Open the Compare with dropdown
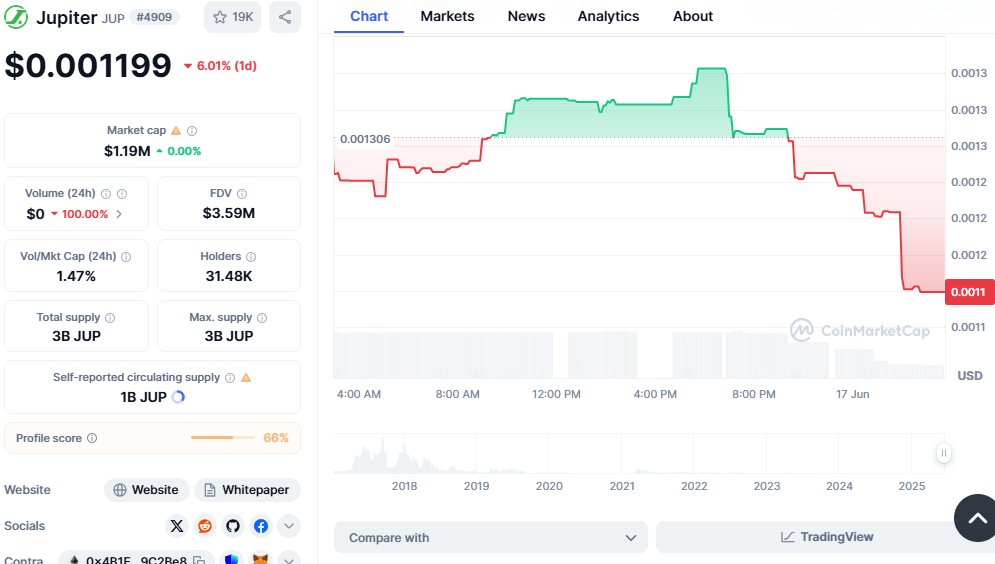The height and width of the screenshot is (564, 995). pos(491,537)
